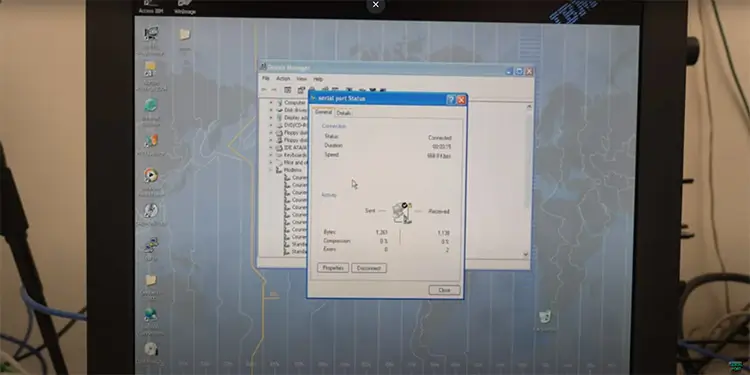750x375 pixels.
Task: Open the Access IBM desktop shortcut
Action: pyautogui.click(x=151, y=7)
